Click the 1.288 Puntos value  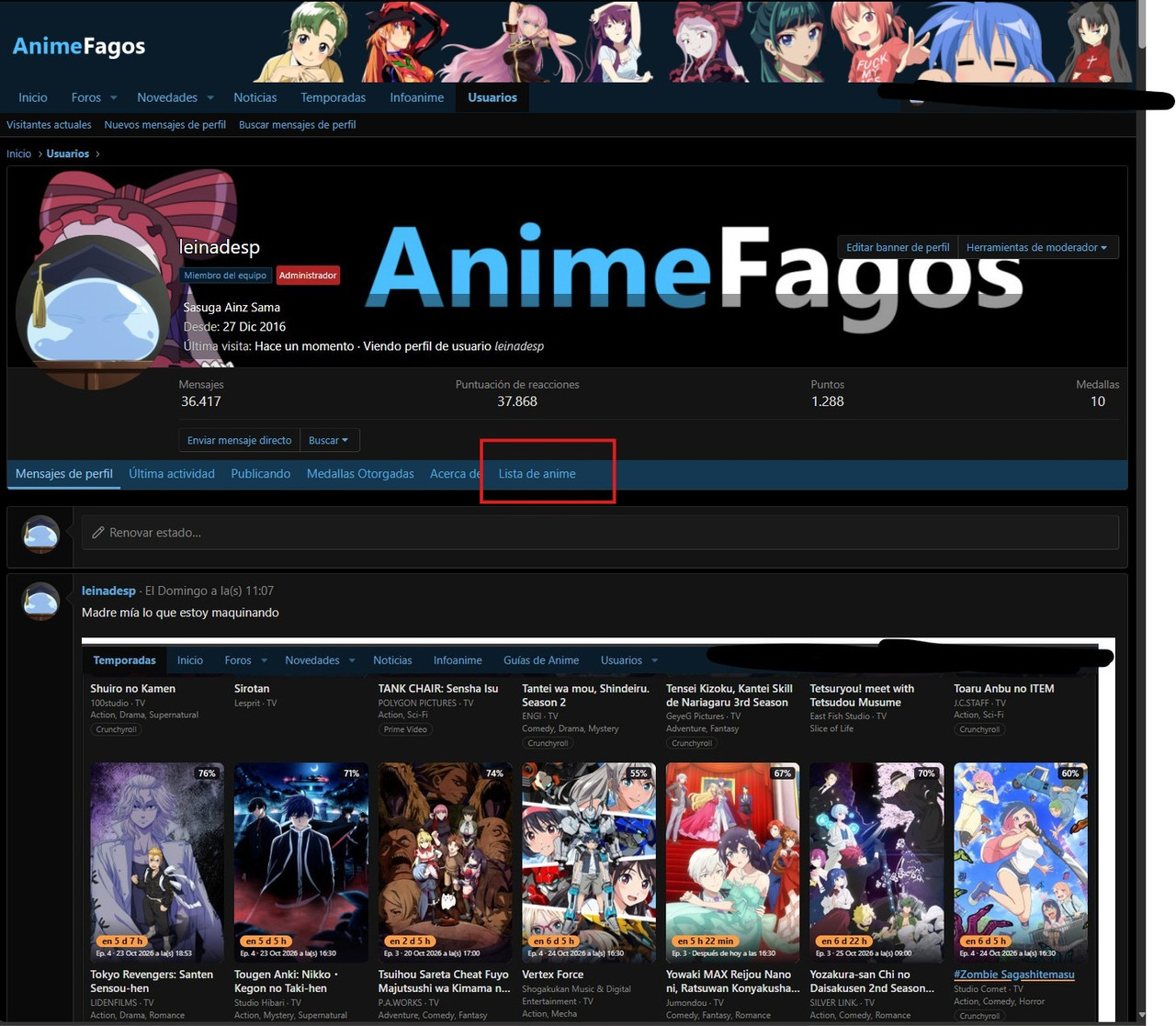828,401
